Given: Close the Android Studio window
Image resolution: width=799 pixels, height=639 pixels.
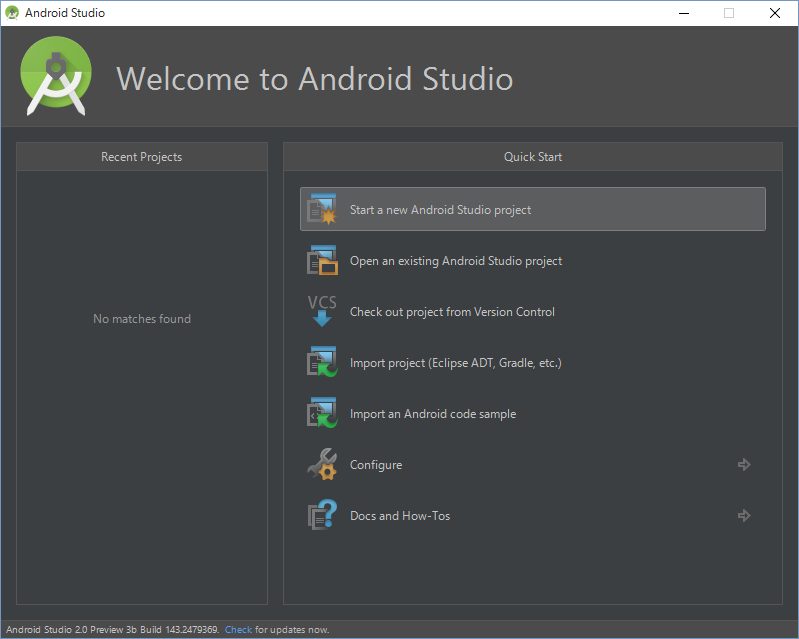Looking at the screenshot, I should (775, 13).
